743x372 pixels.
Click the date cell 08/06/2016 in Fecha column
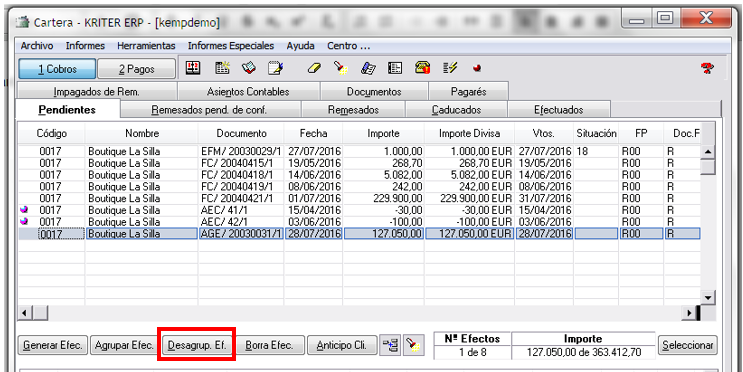pyautogui.click(x=313, y=187)
